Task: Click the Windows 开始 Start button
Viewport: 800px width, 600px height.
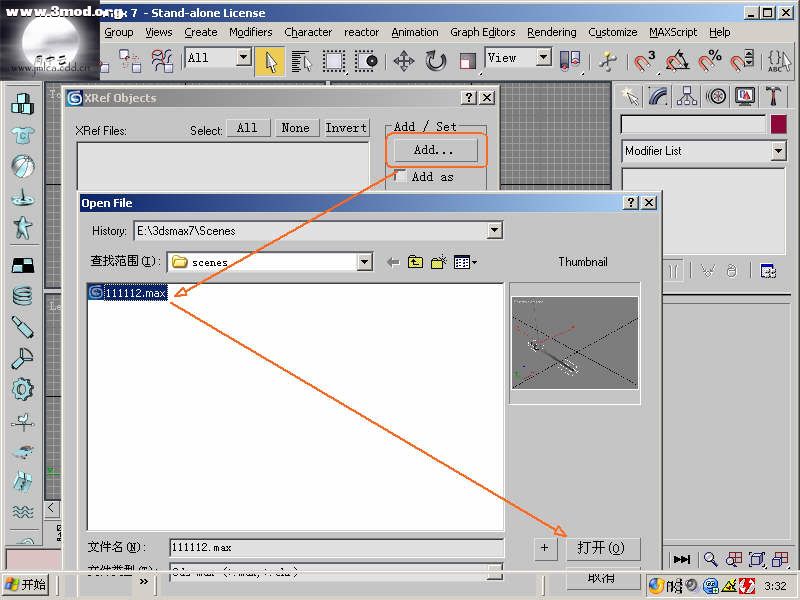Action: [27, 585]
